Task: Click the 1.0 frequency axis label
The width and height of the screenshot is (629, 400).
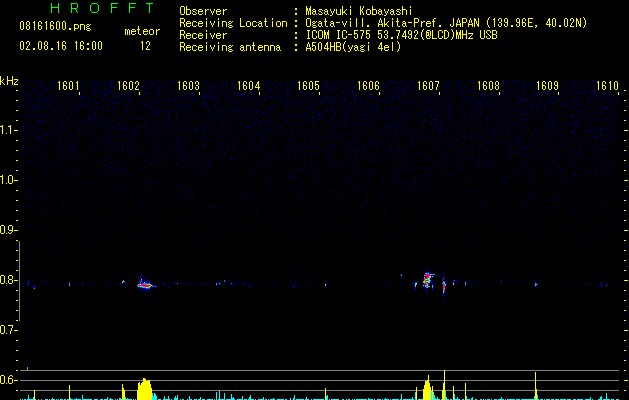Action: (8, 180)
